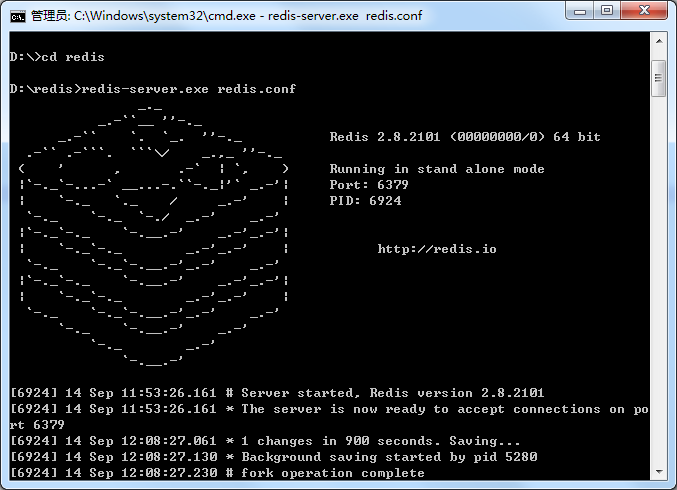Click the 'D:\>cd redis' command line

(x=57, y=57)
